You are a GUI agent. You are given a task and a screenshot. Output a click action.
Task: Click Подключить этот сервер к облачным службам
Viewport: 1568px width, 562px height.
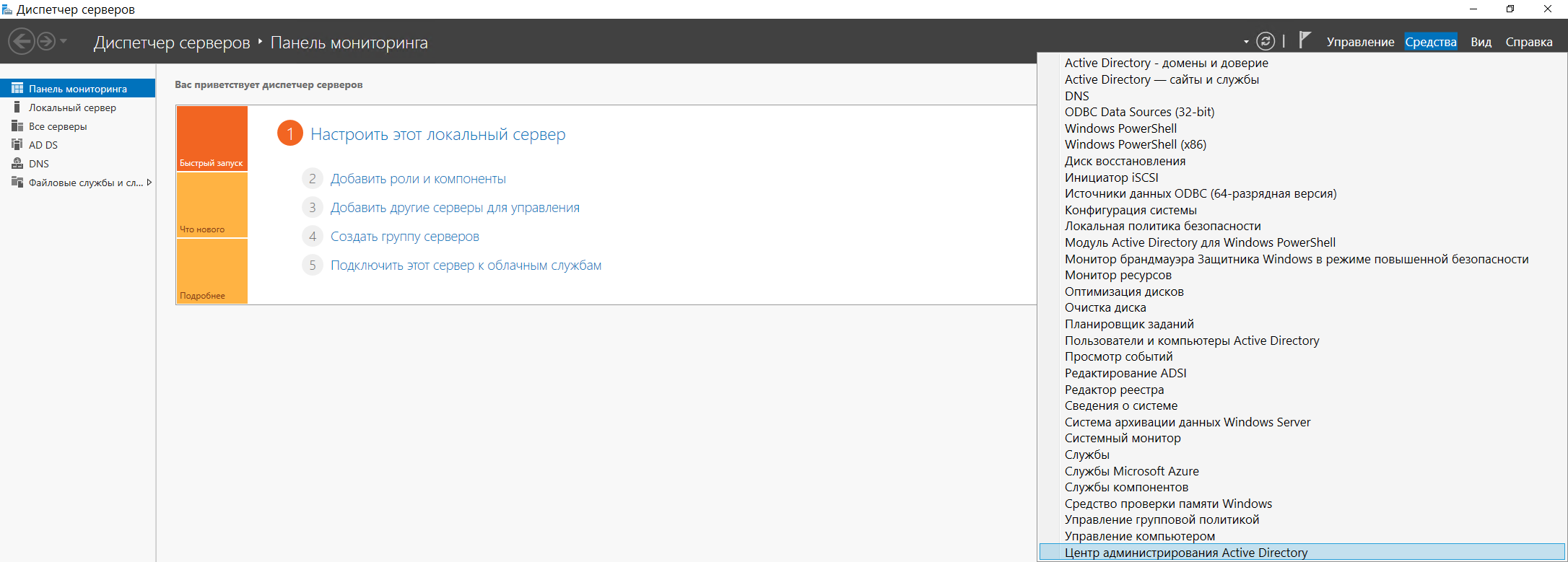tap(466, 265)
